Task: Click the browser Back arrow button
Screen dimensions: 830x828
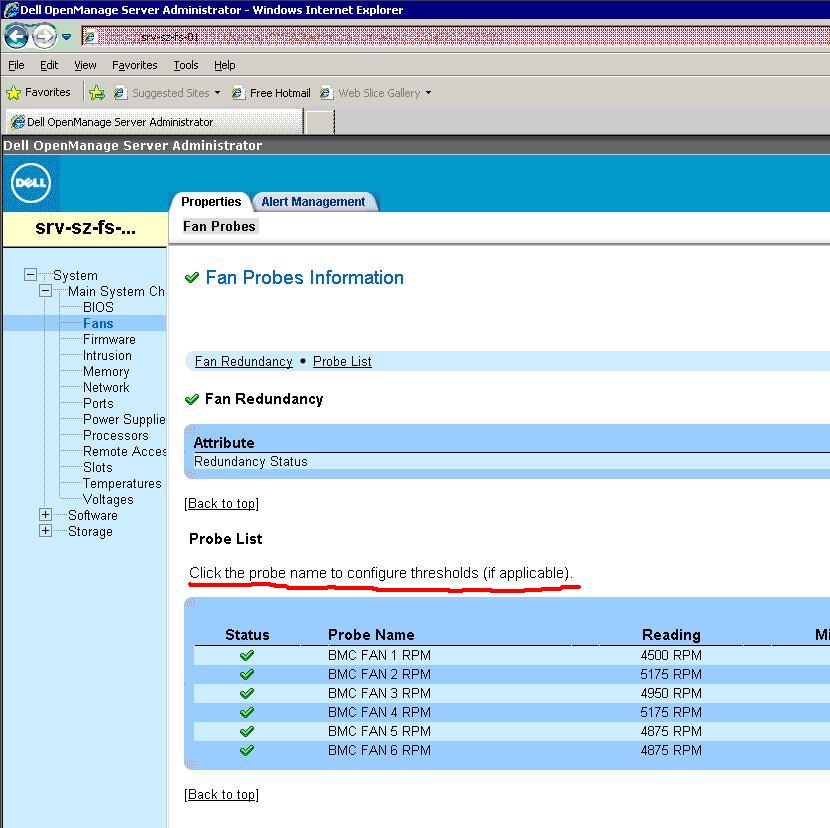Action: pos(16,37)
